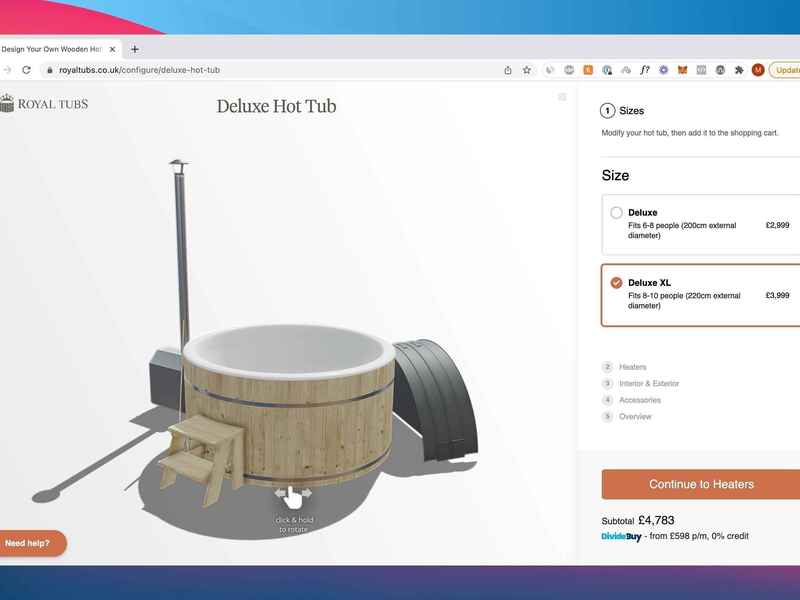Viewport: 800px width, 600px height.
Task: Click the orange square extension icon
Action: point(588,70)
